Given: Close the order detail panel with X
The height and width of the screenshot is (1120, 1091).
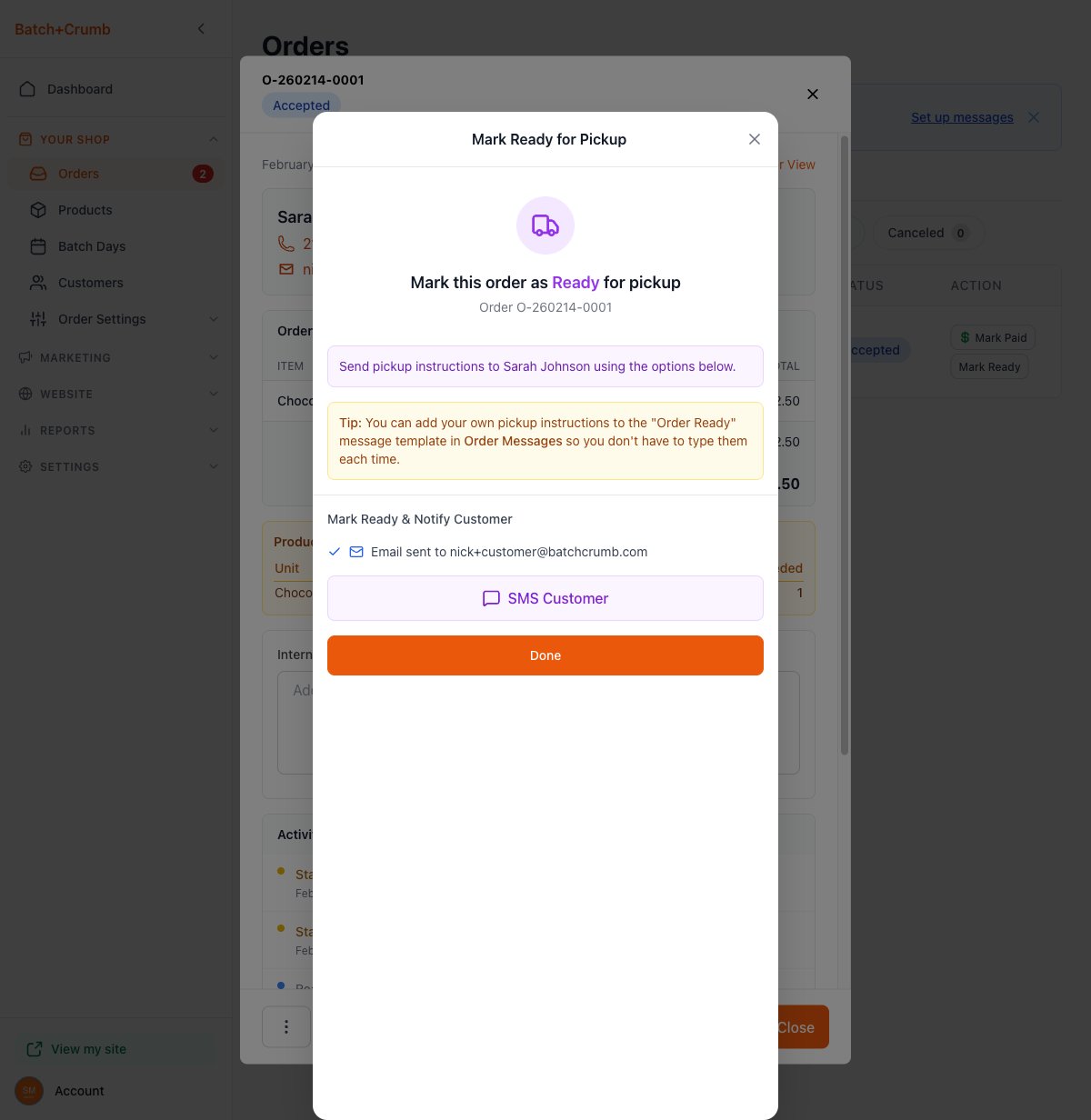Looking at the screenshot, I should tap(813, 95).
